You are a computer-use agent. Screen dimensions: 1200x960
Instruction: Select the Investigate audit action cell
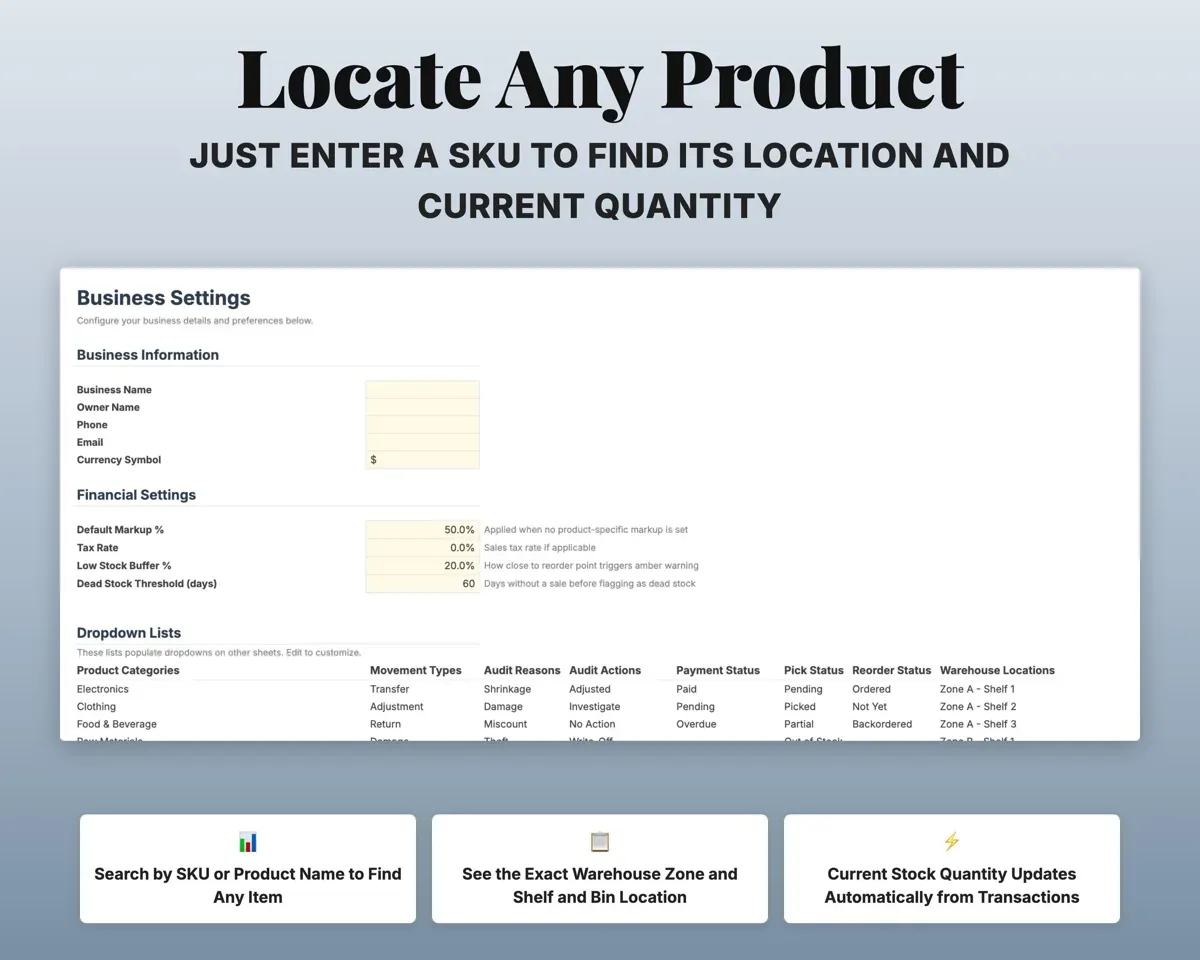pos(595,707)
